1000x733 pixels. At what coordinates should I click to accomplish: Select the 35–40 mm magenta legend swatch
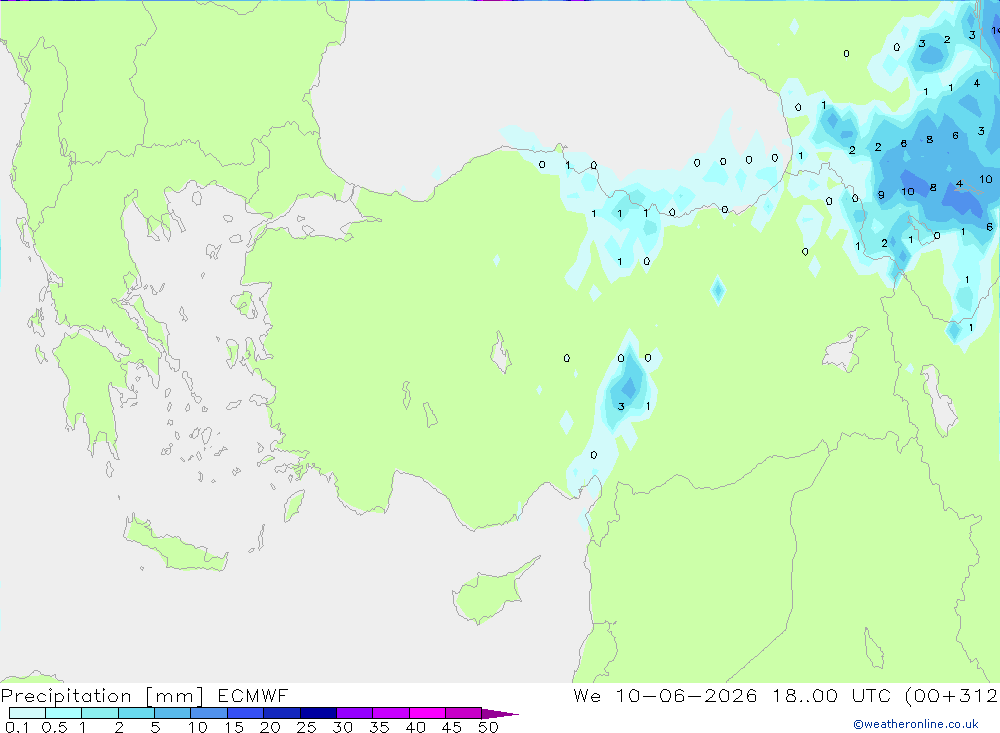(390, 713)
